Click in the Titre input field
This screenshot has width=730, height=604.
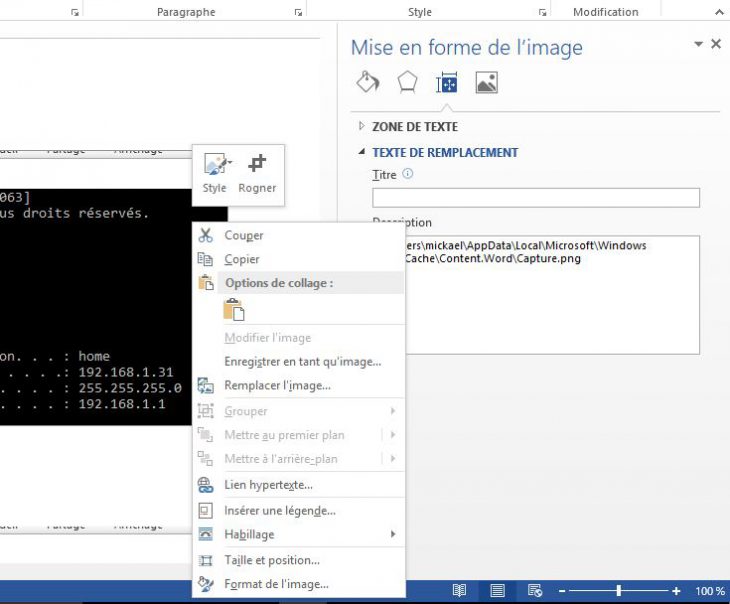(x=536, y=198)
